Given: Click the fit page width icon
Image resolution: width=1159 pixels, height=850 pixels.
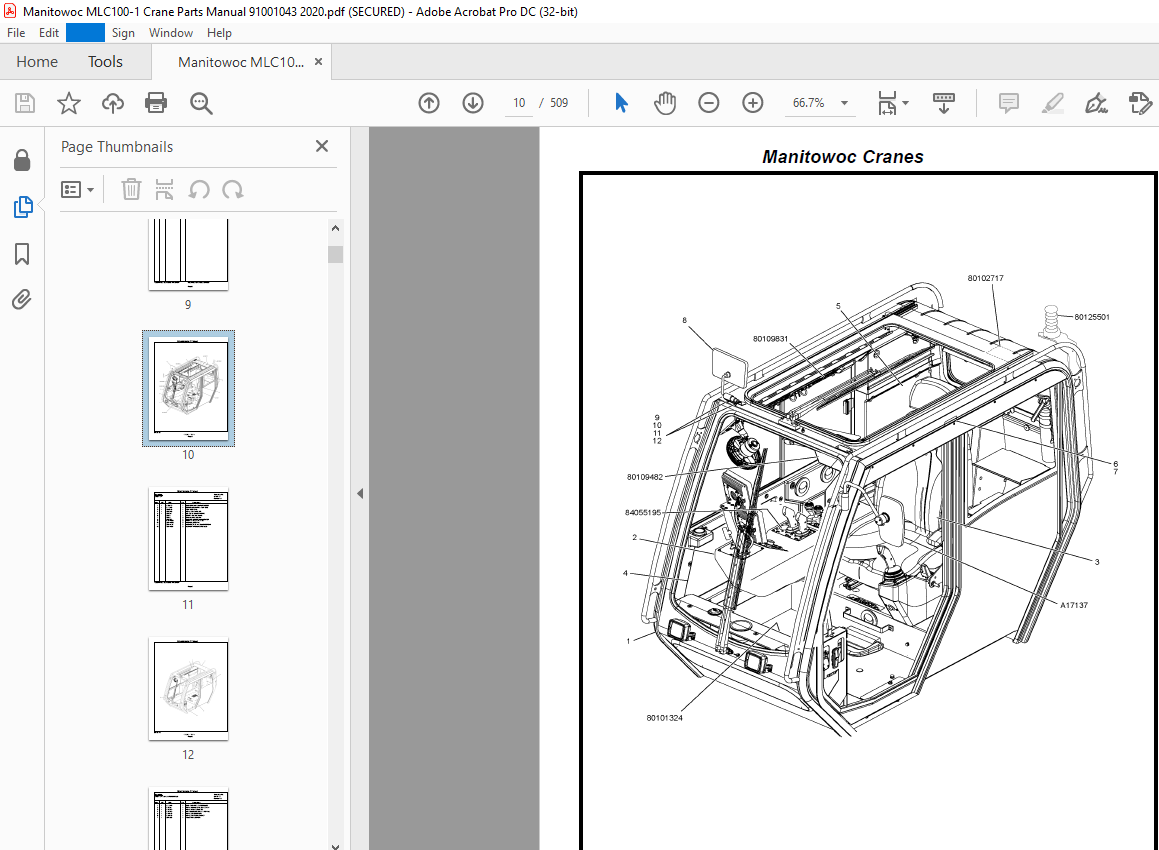Looking at the screenshot, I should 887,103.
